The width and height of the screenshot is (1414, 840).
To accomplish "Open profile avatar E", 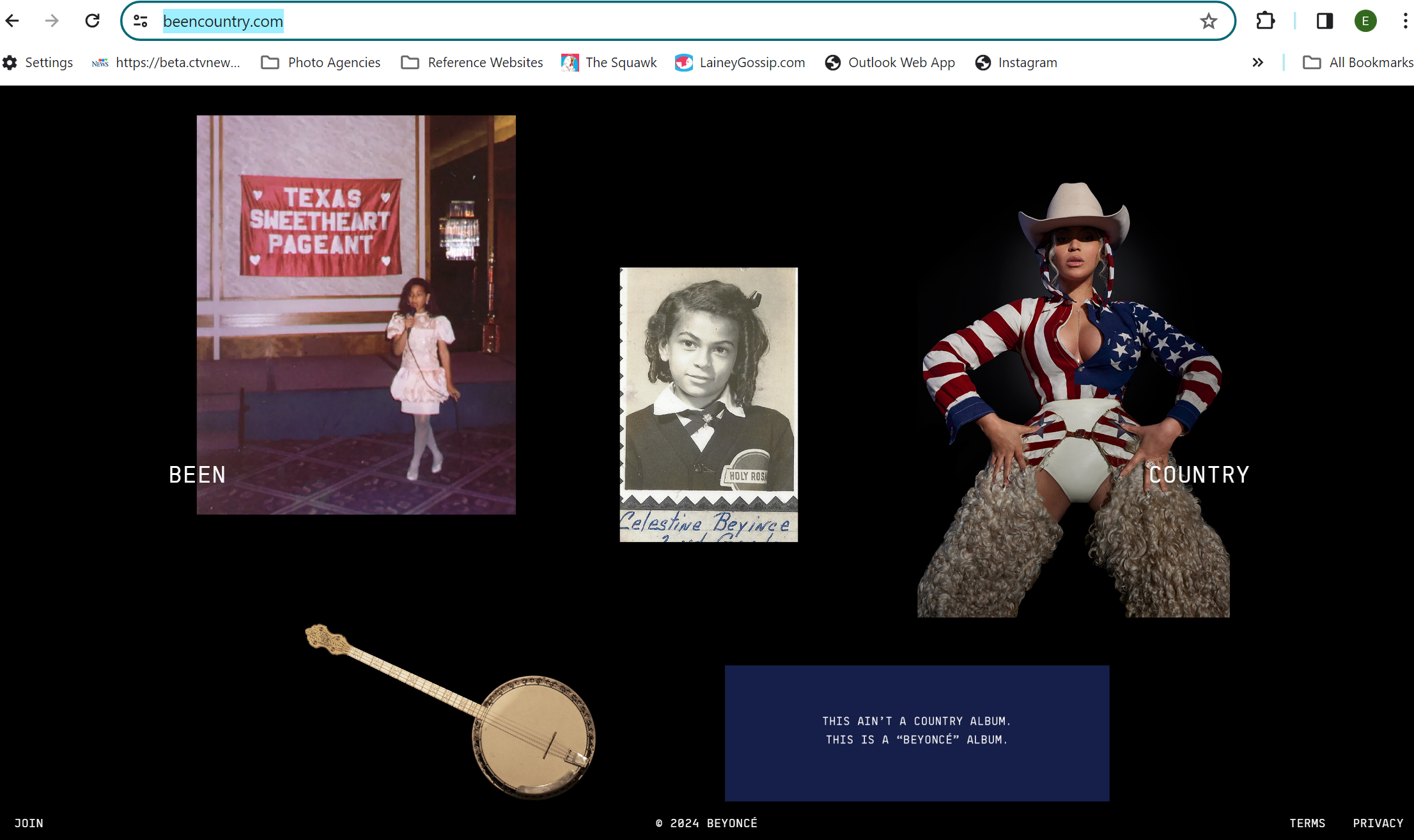I will (x=1365, y=21).
